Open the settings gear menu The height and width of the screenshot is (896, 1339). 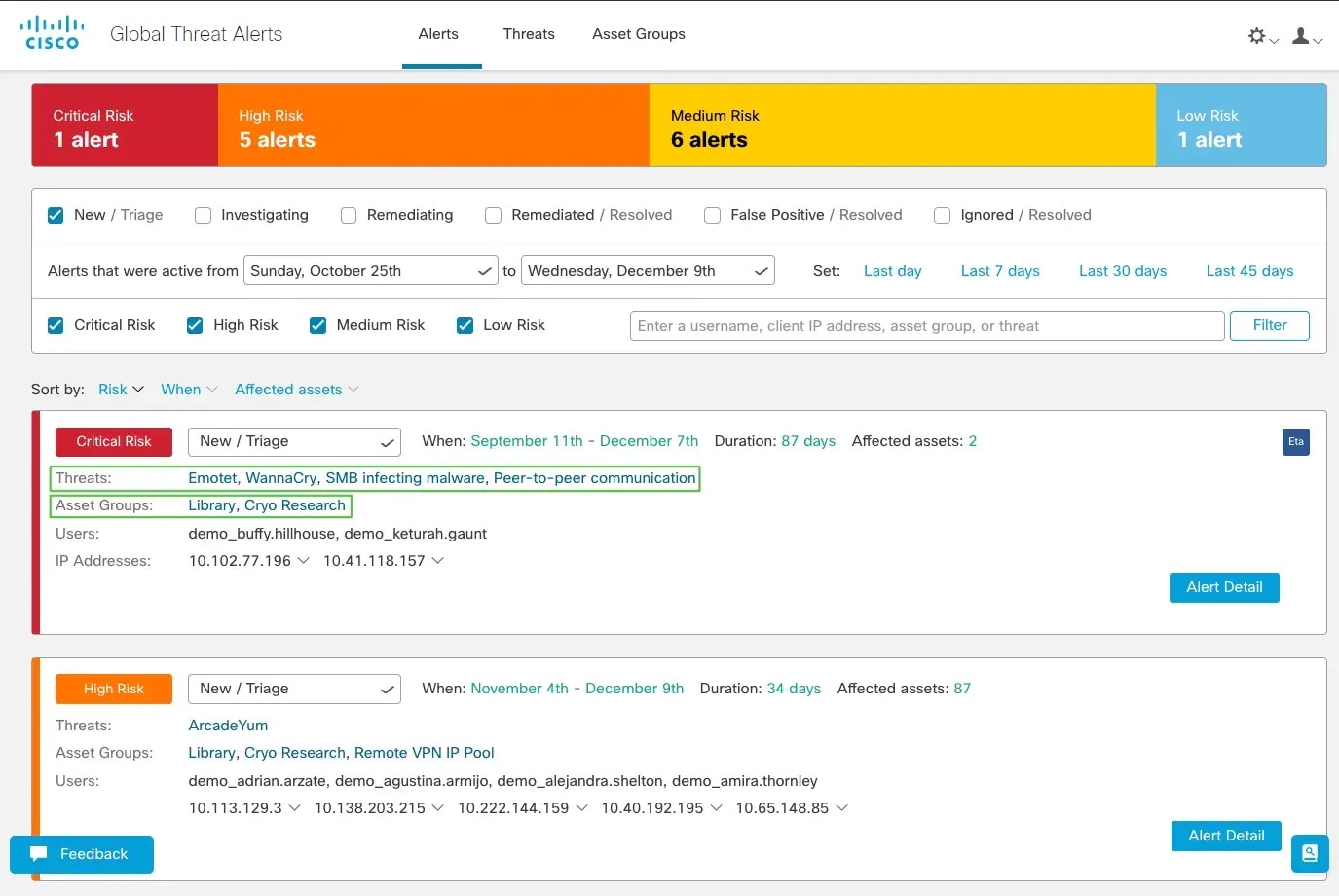pyautogui.click(x=1262, y=36)
